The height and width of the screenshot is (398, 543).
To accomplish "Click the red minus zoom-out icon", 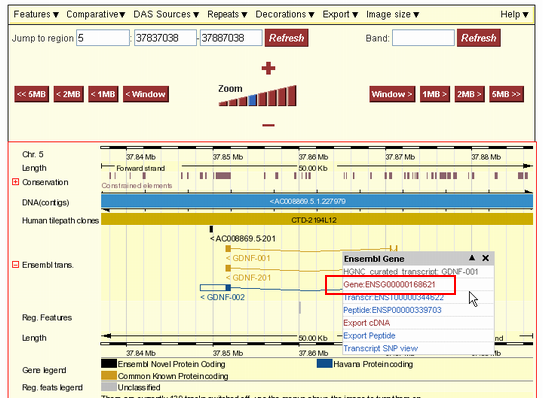I will [x=268, y=125].
